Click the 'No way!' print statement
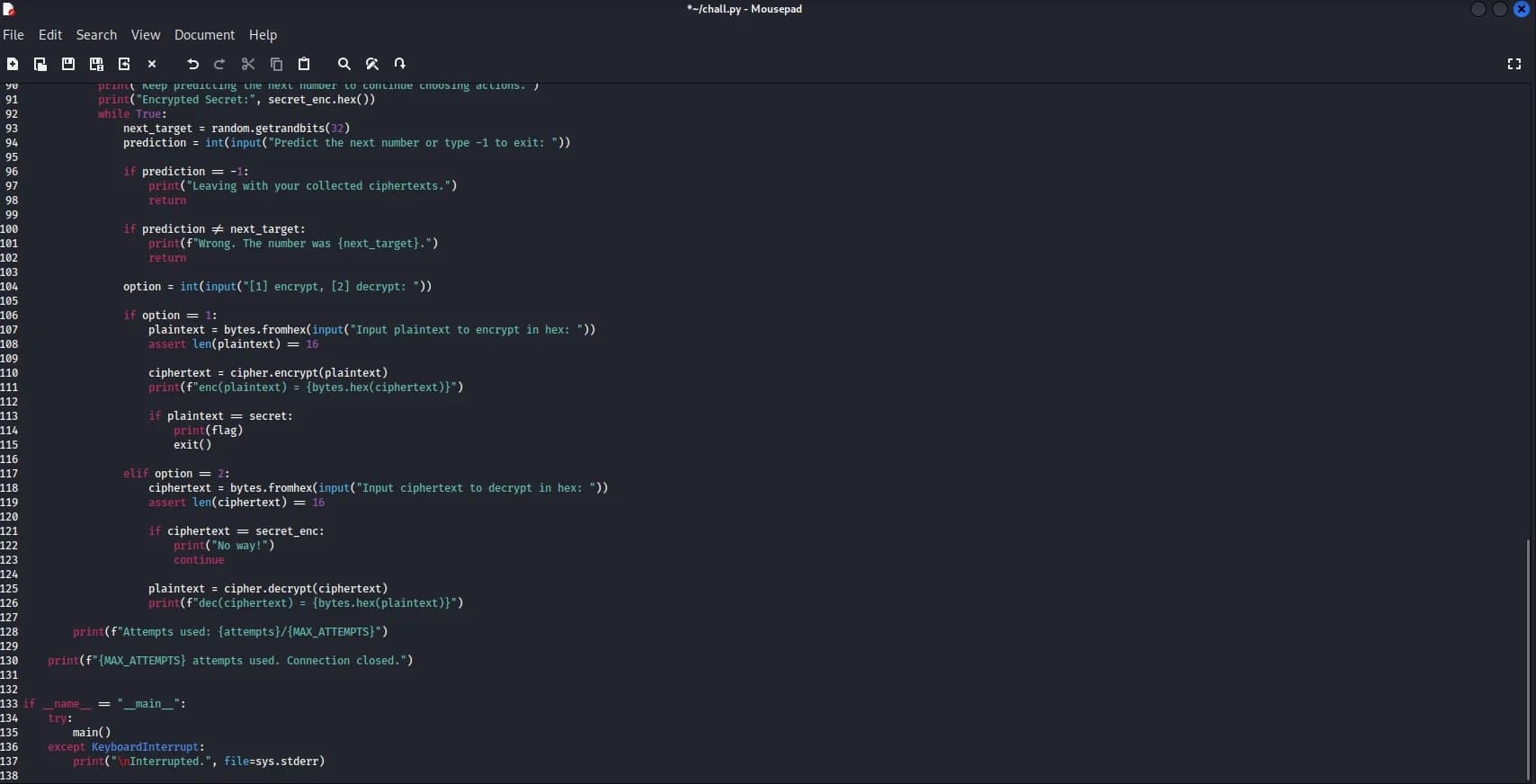 coord(224,546)
